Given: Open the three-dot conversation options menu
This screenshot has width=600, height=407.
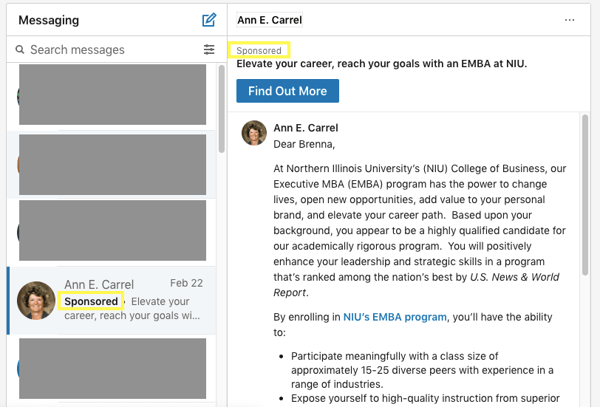Looking at the screenshot, I should pyautogui.click(x=569, y=20).
